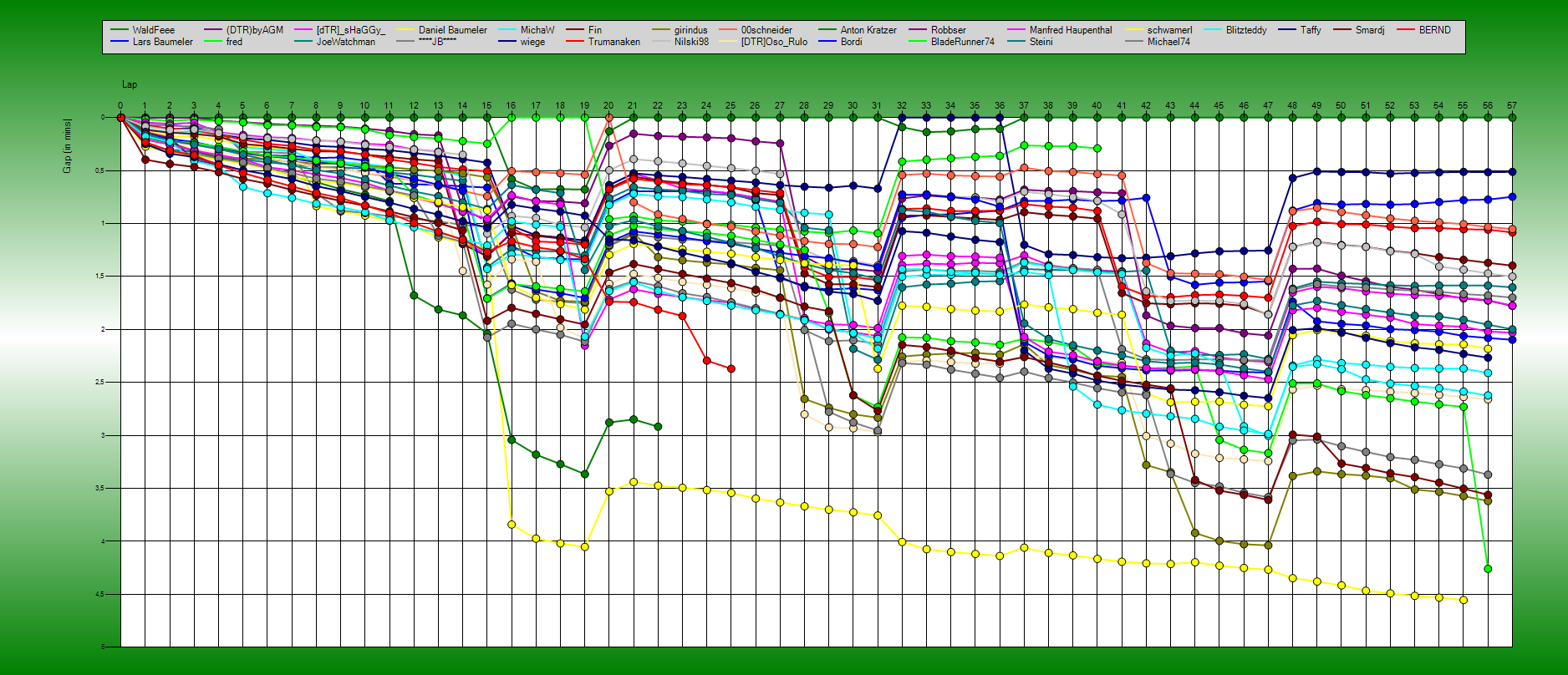Viewport: 1568px width, 675px height.
Task: Click the Michael74 legend entry
Action: [1168, 42]
